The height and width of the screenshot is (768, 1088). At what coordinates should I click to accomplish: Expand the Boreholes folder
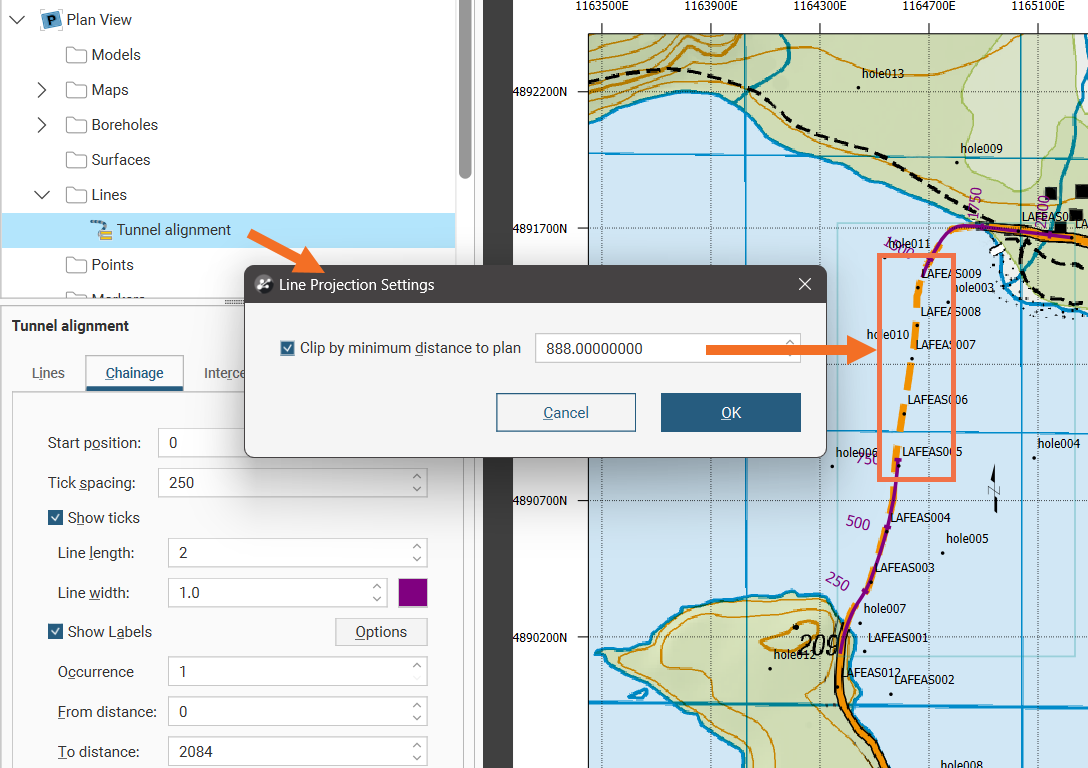41,125
